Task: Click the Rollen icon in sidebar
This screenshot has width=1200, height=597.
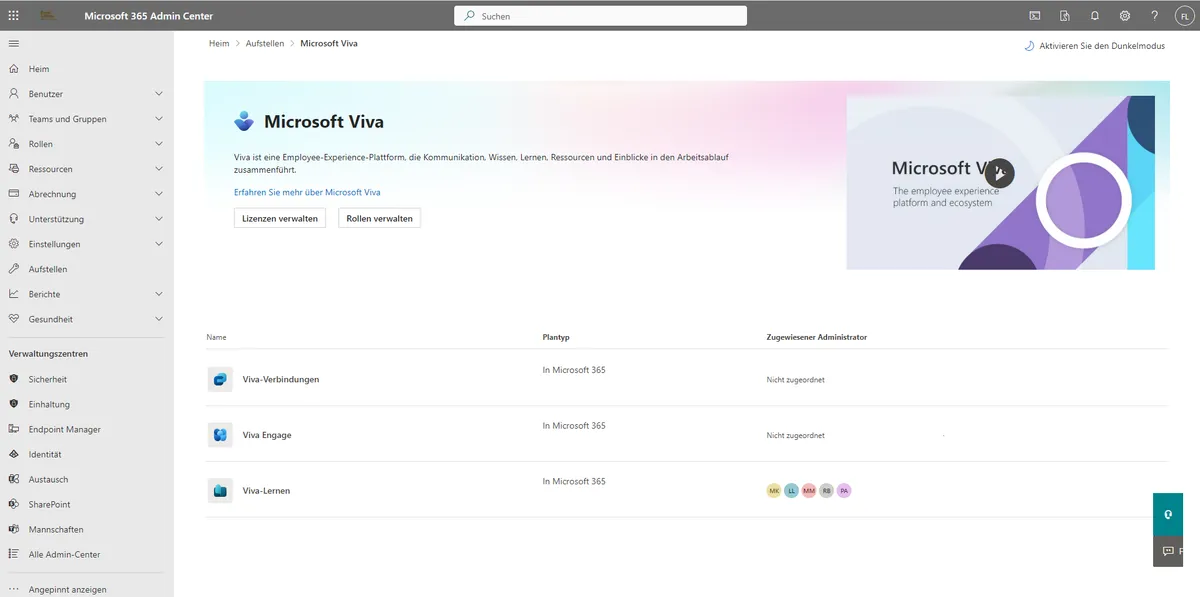Action: point(14,144)
